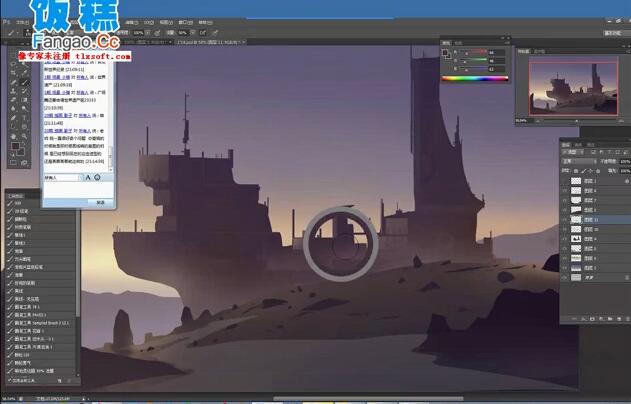Click the foreground color swatch in the toolbox
This screenshot has height=404, width=631.
coord(15,146)
